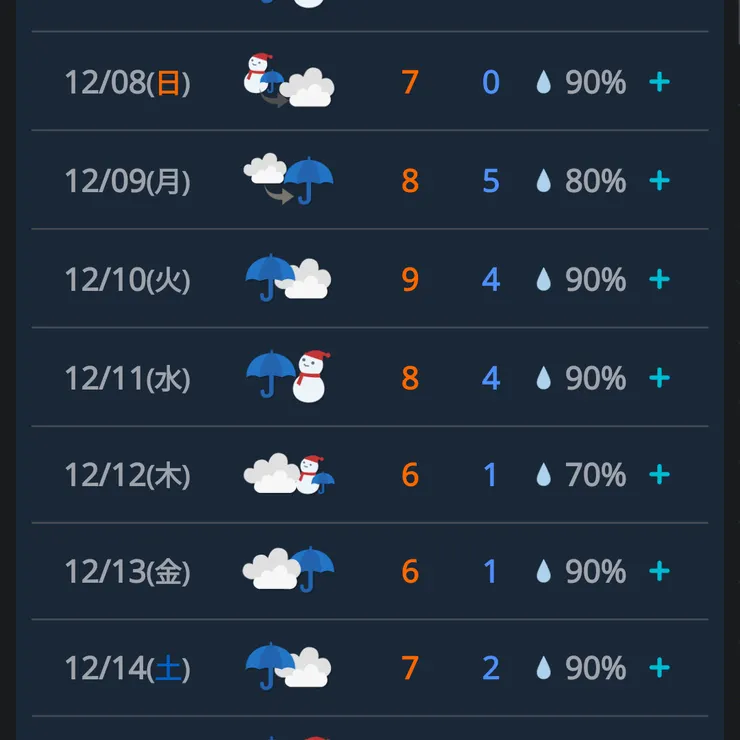The height and width of the screenshot is (740, 740).
Task: Show more for 12/13 forecast
Action: tap(659, 570)
